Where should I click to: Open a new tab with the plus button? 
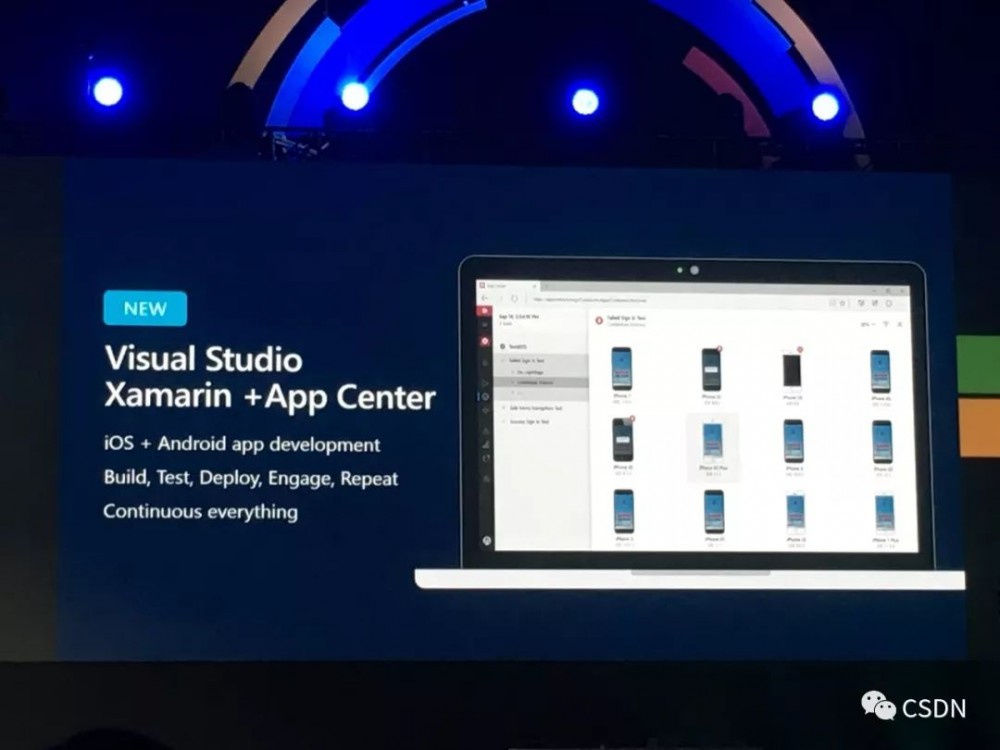tap(546, 286)
